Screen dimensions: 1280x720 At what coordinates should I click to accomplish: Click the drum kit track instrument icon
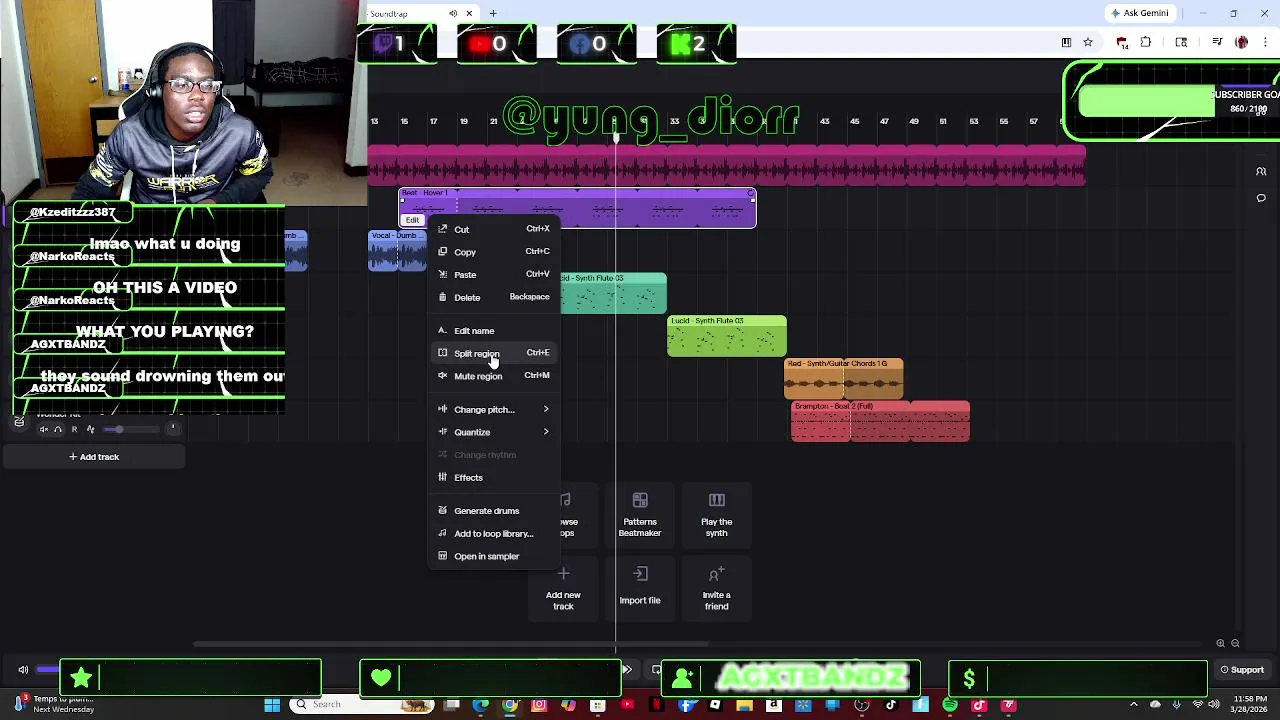pos(19,422)
